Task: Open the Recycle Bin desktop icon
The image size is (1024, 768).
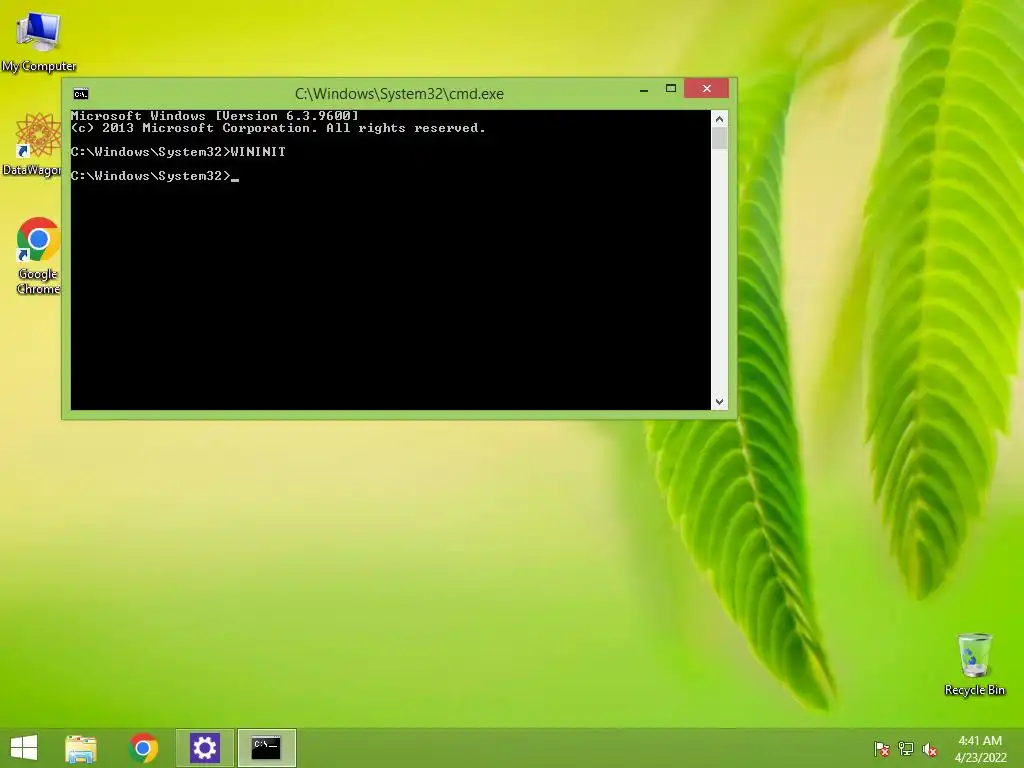Action: (974, 664)
